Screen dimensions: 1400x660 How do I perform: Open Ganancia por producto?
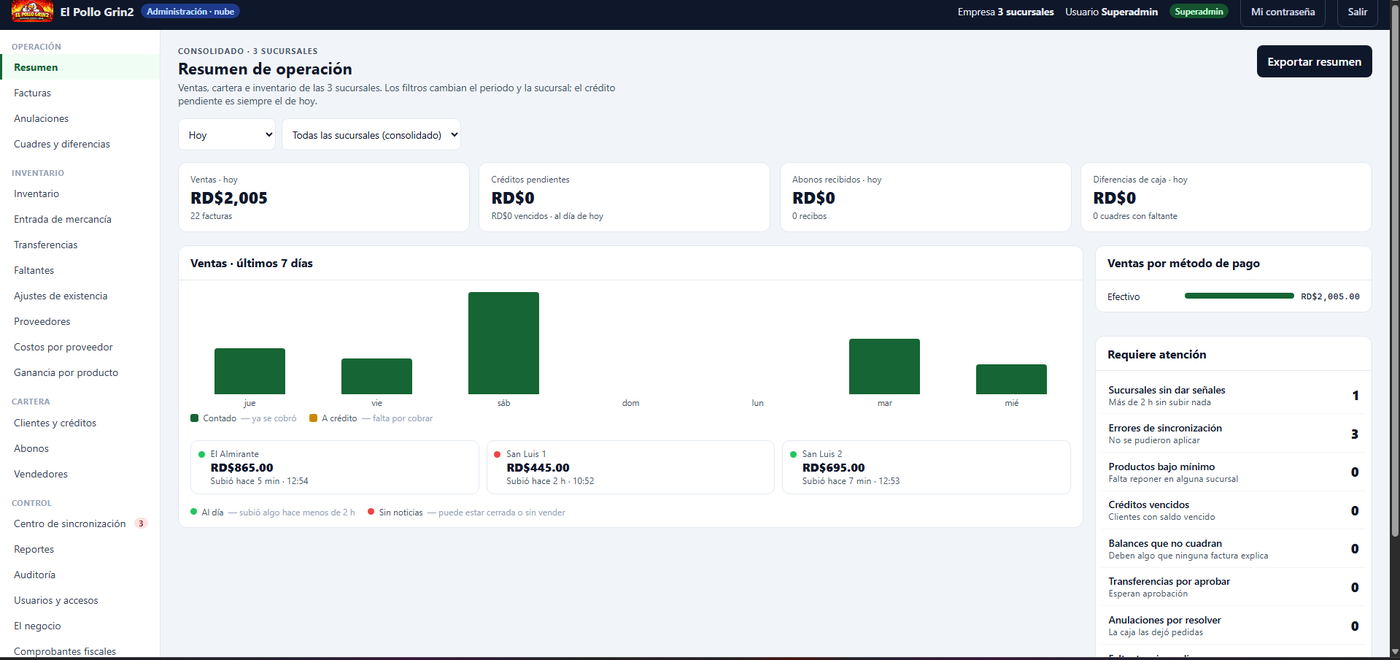click(x=80, y=372)
